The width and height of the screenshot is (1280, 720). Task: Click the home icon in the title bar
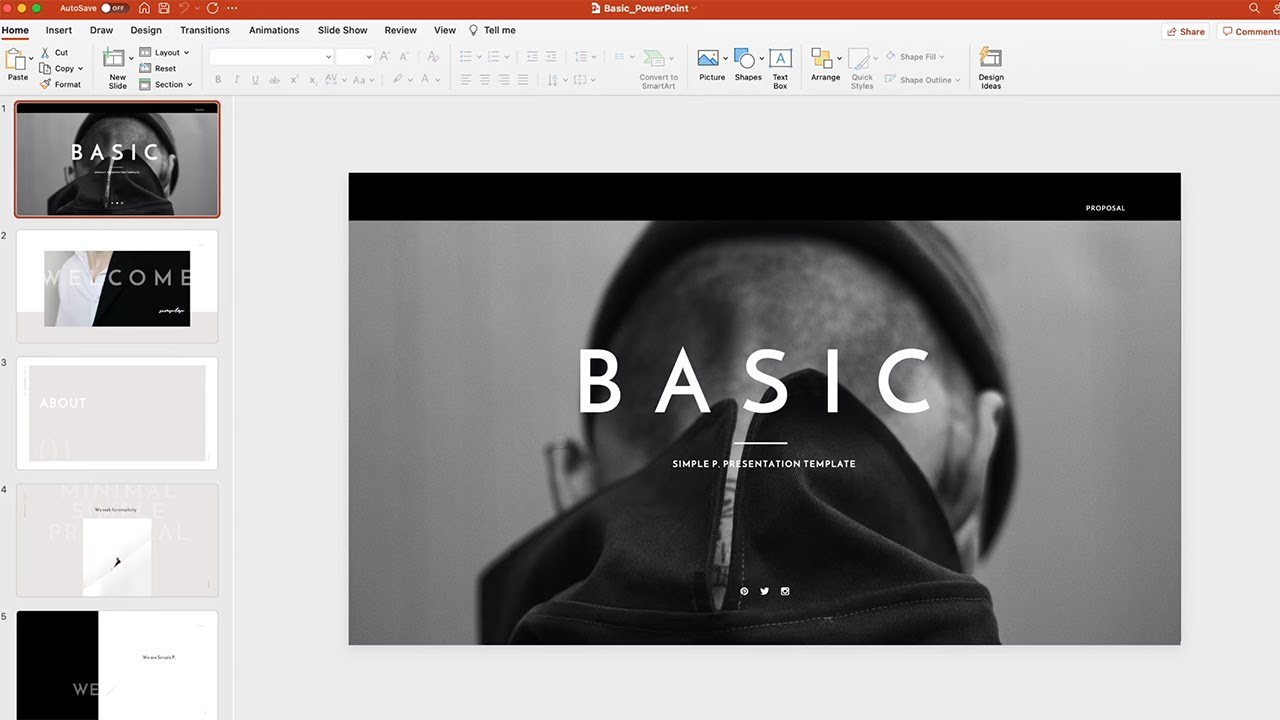pos(144,8)
